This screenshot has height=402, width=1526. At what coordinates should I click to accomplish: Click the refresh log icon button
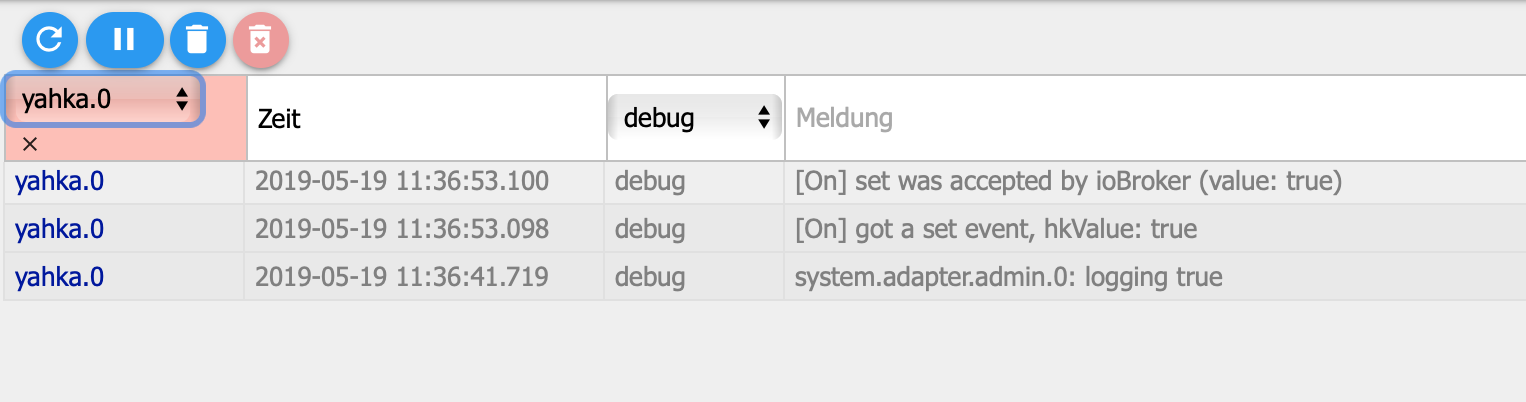50,40
